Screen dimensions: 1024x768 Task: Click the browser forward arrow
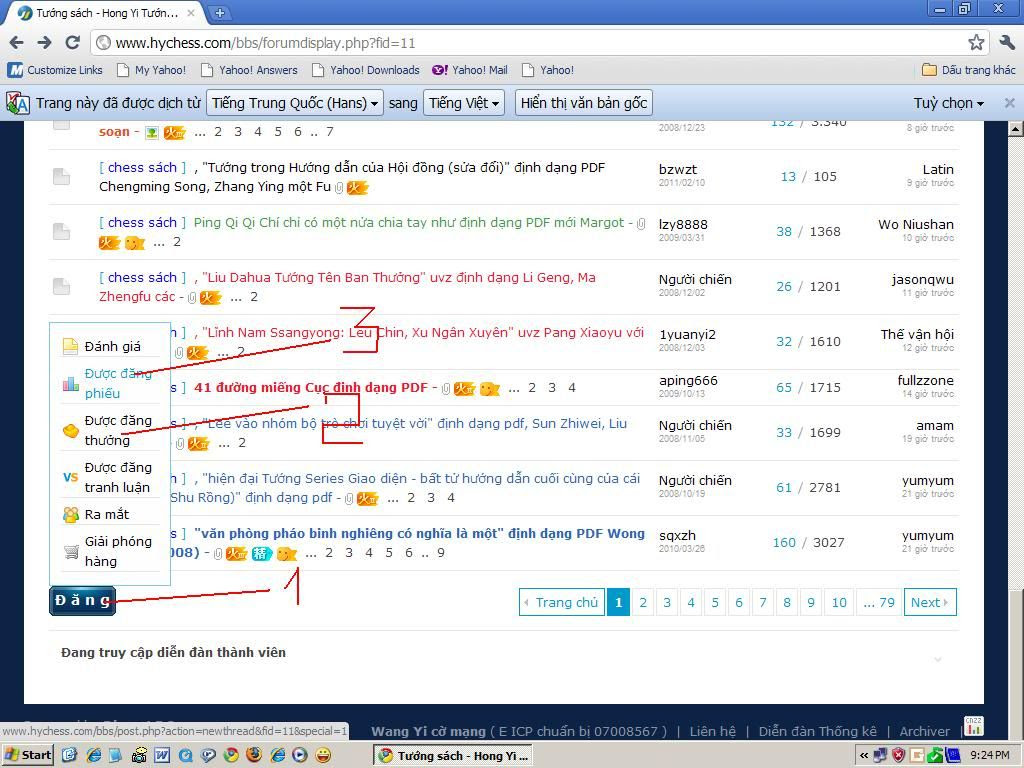(44, 43)
